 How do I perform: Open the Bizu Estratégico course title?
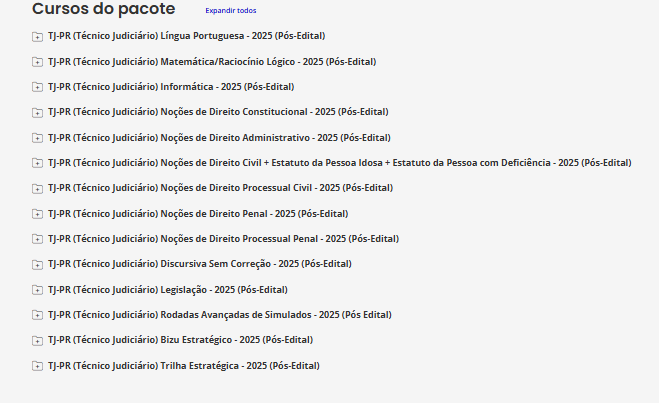tap(180, 340)
